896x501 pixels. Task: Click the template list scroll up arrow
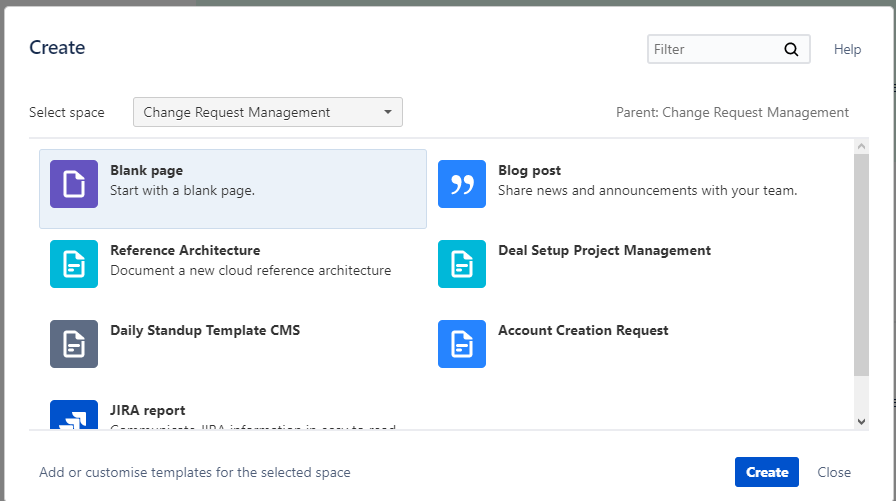click(x=862, y=146)
